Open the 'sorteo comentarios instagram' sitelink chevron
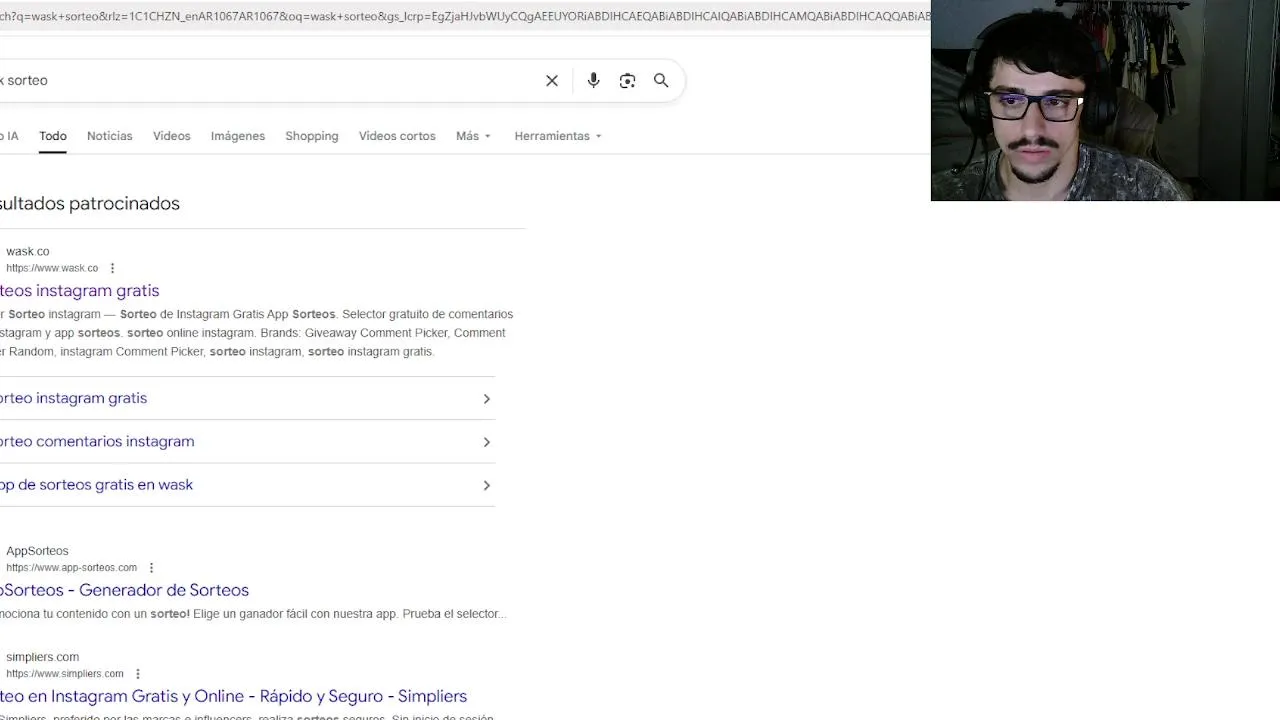Viewport: 1280px width, 720px height. pyautogui.click(x=487, y=442)
